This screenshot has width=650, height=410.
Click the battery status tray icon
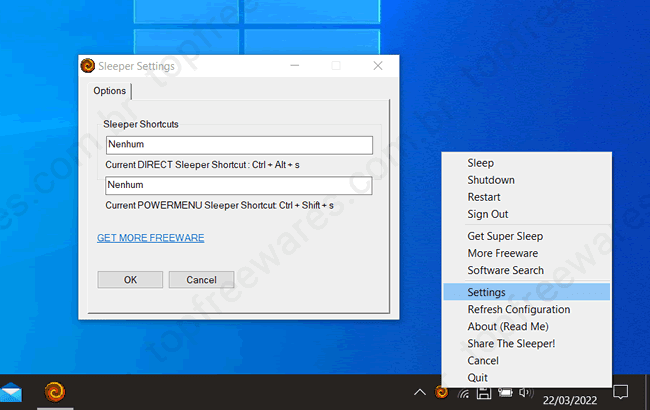(x=505, y=393)
